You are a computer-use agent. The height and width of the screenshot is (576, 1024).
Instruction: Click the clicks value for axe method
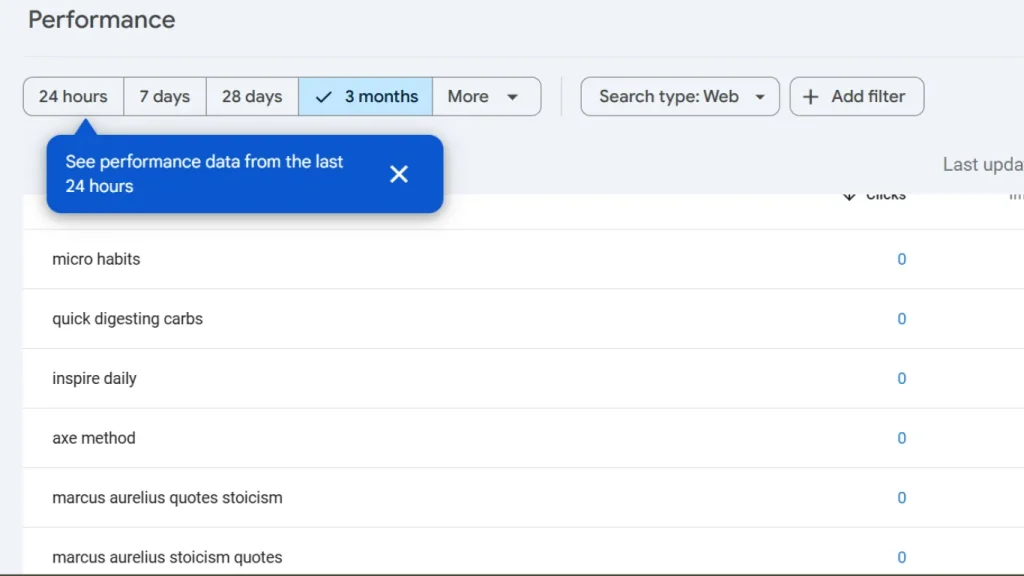coord(901,438)
